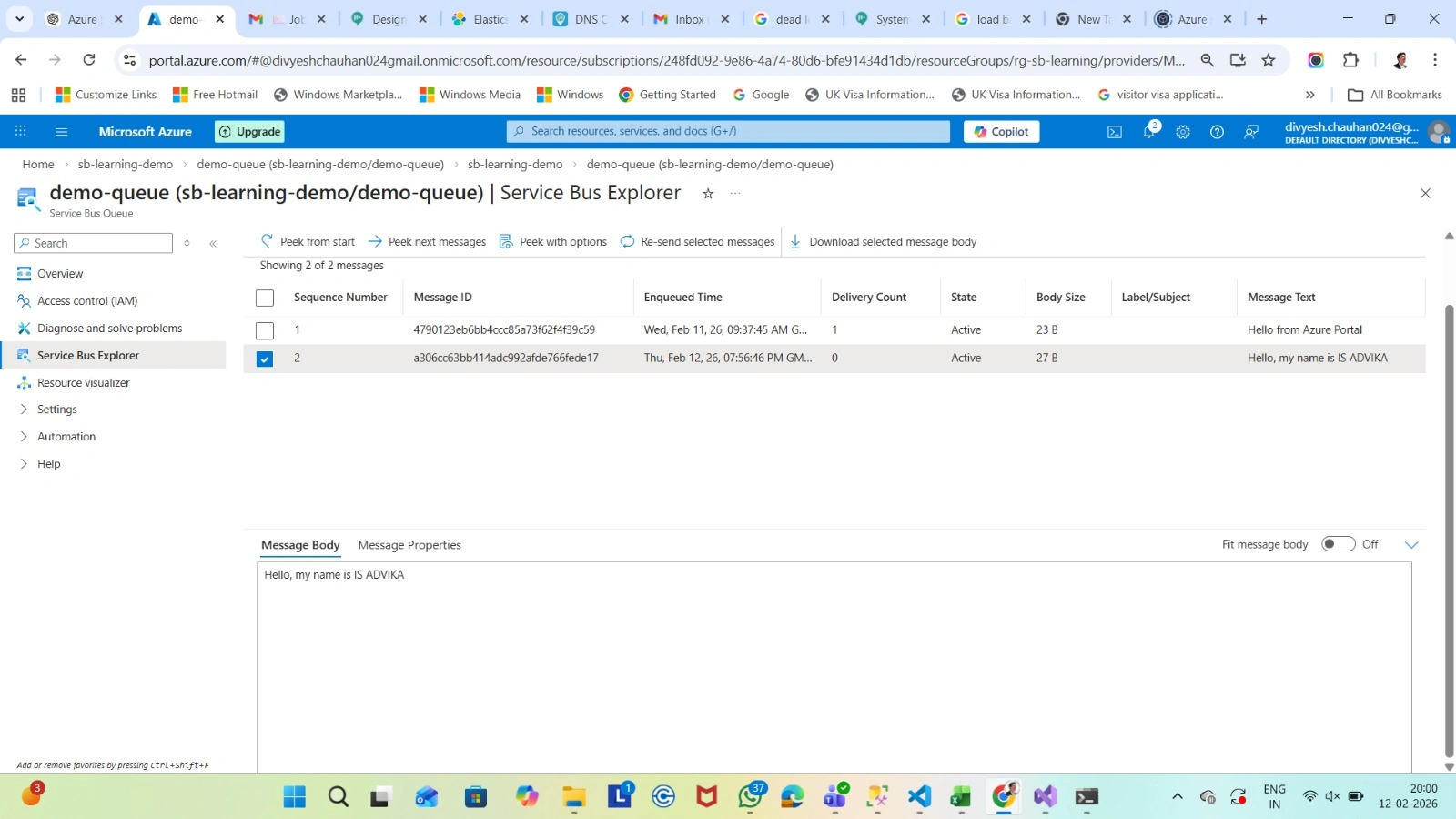Open the Azure hamburger navigation menu
This screenshot has width=1456, height=819.
pyautogui.click(x=62, y=132)
